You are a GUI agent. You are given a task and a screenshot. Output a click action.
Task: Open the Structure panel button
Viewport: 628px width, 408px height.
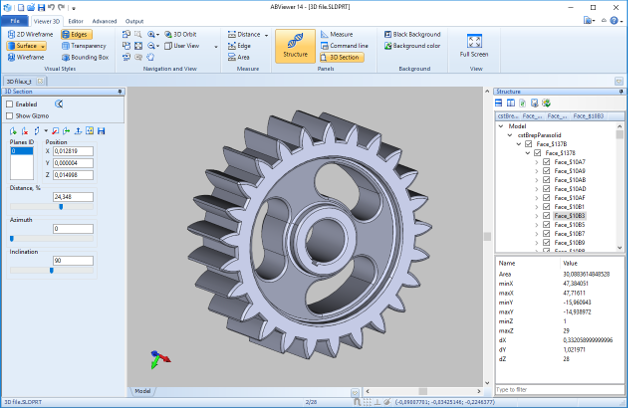[x=294, y=47]
